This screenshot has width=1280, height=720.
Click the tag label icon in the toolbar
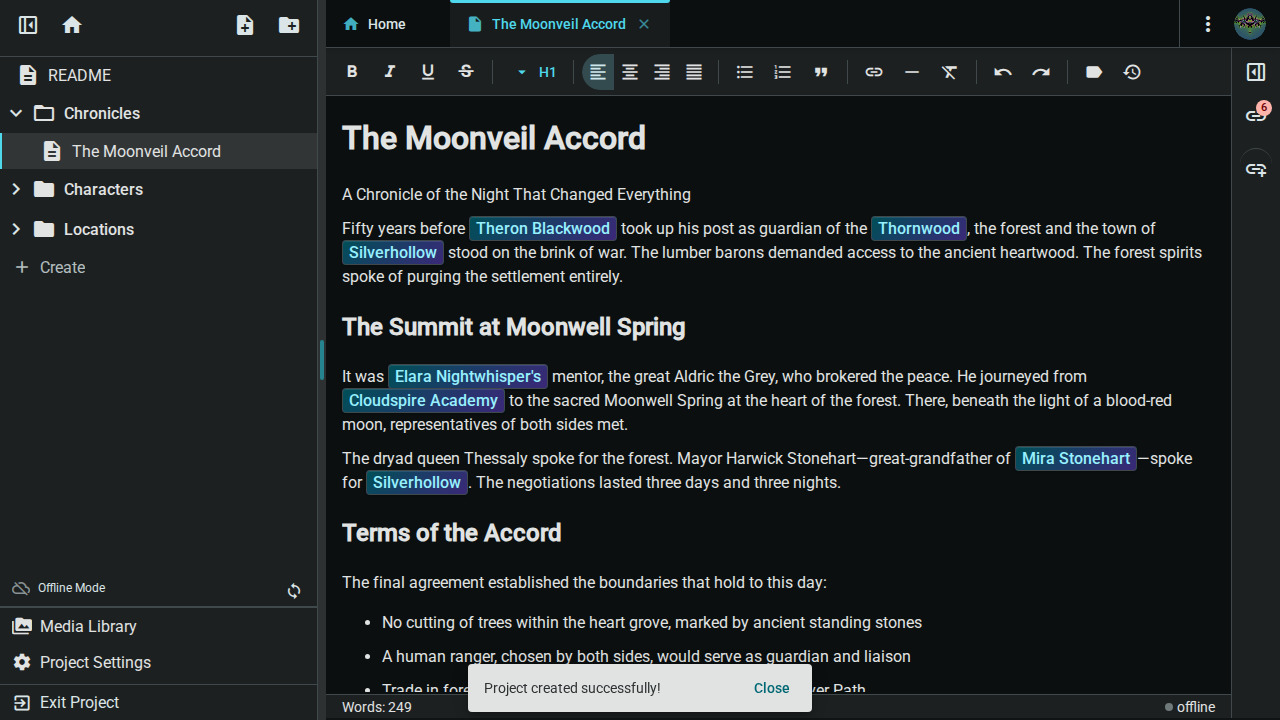pyautogui.click(x=1093, y=71)
